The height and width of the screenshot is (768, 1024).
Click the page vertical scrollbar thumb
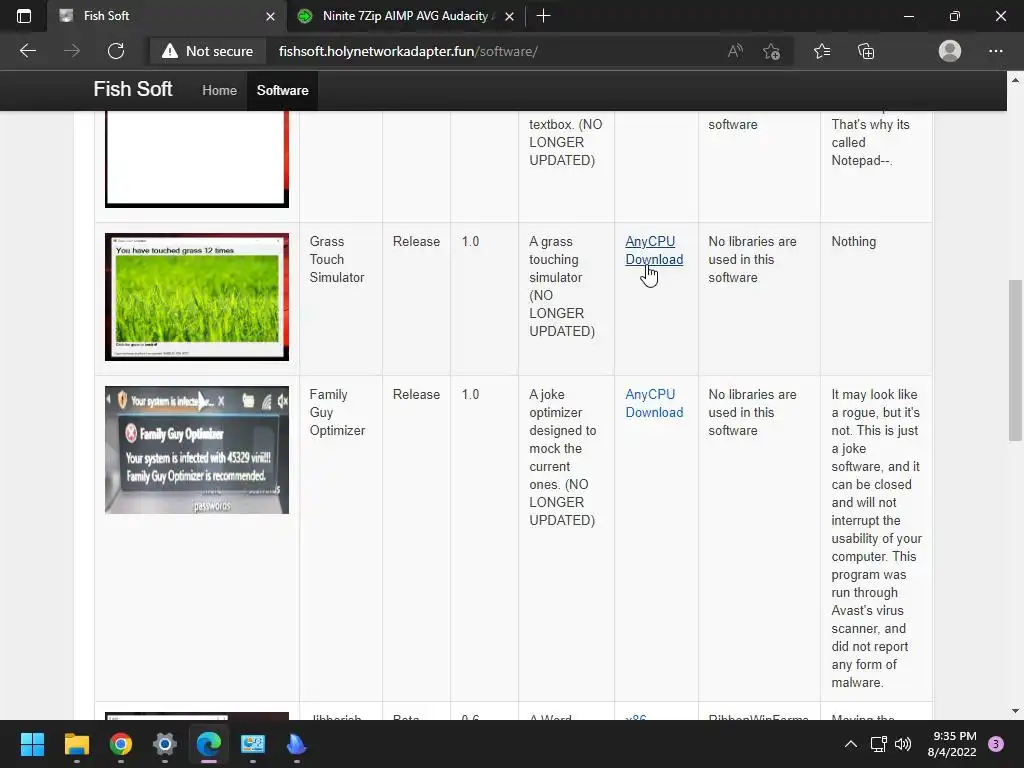1015,360
